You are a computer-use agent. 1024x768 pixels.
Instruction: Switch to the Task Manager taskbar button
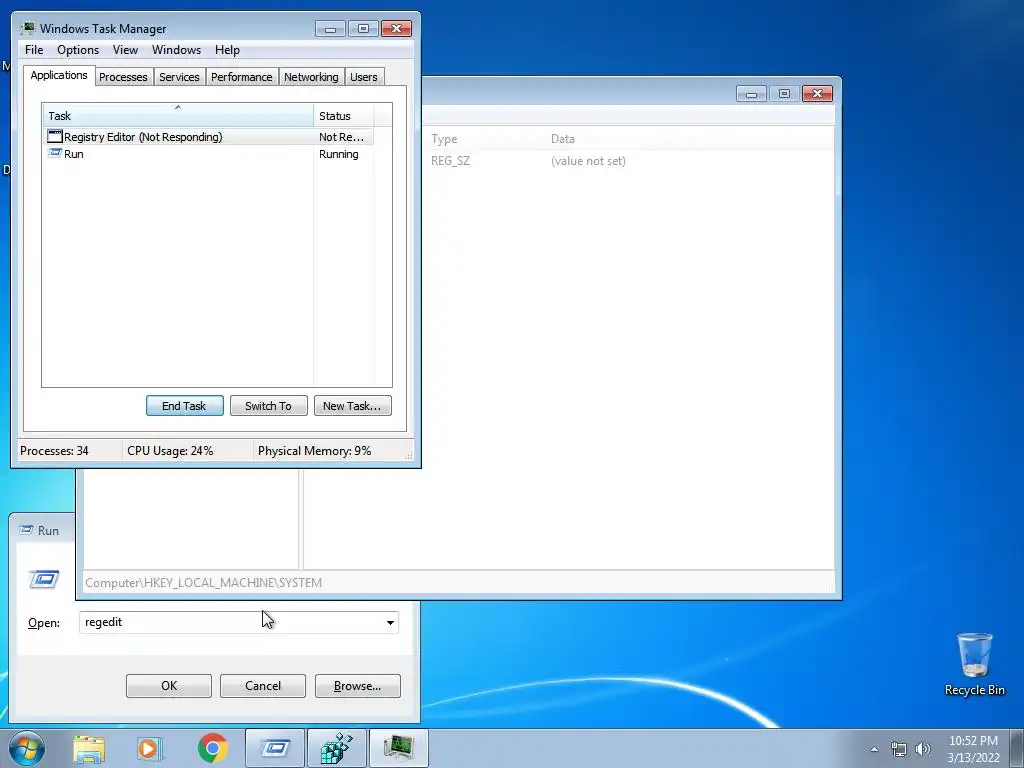(399, 748)
